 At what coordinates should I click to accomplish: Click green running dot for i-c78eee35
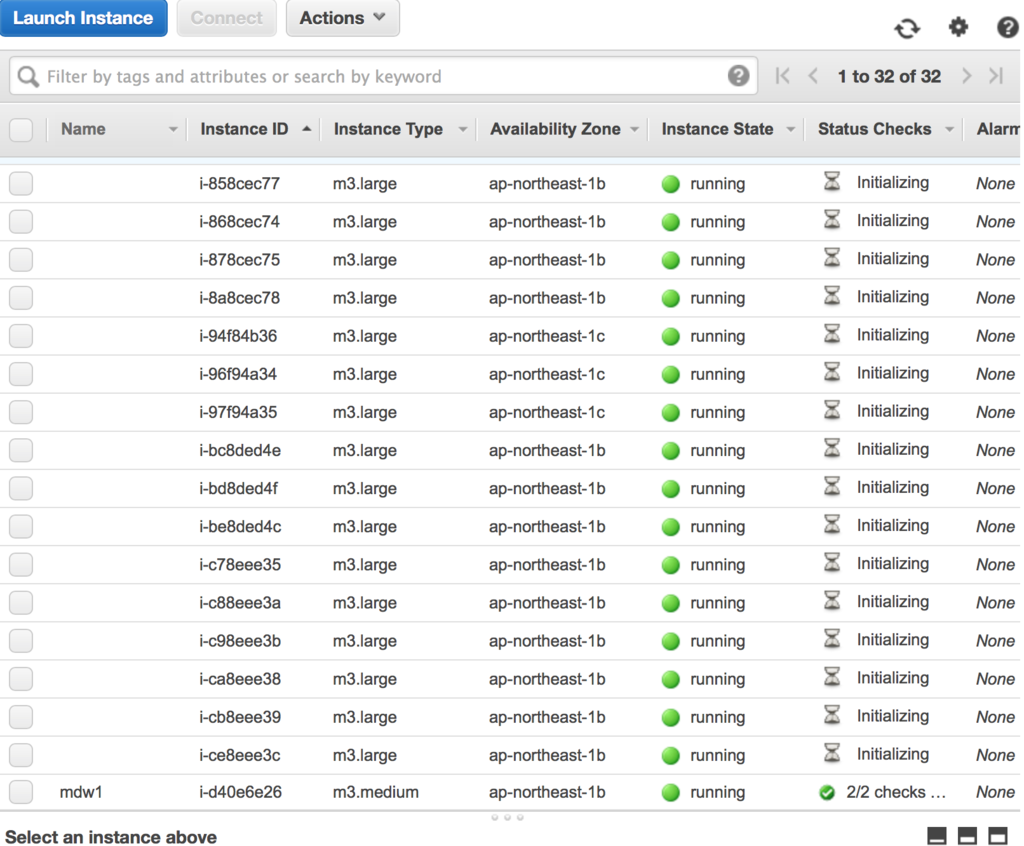click(x=671, y=565)
